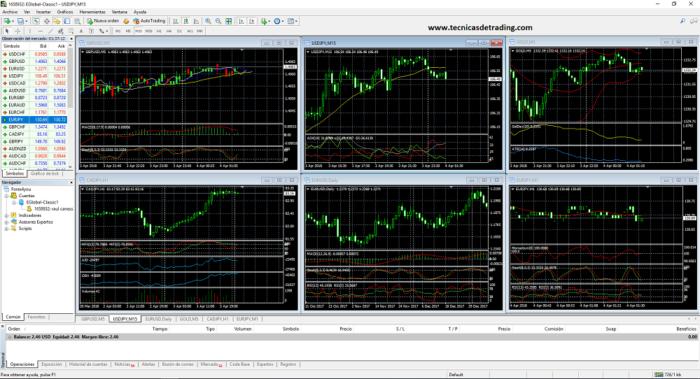700x379 pixels.
Task: Switch to the EURUSD,Daily chart tab
Action: 158,319
